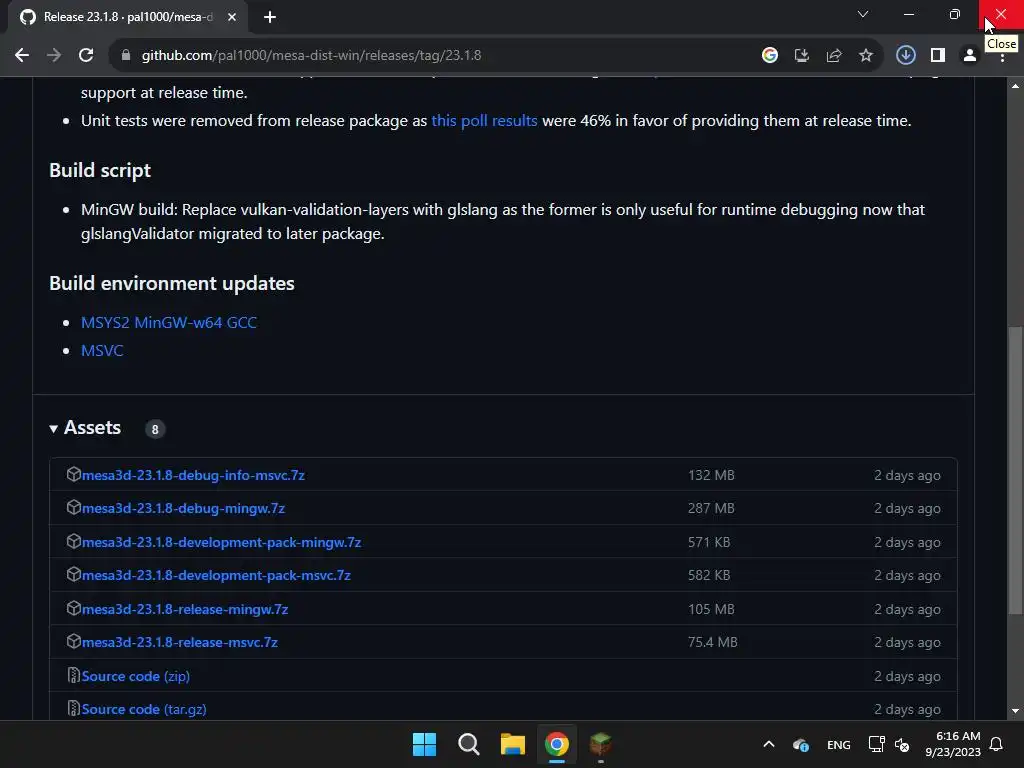Download Source code (tar.gz)
Viewport: 1024px width, 768px height.
pyautogui.click(x=144, y=709)
